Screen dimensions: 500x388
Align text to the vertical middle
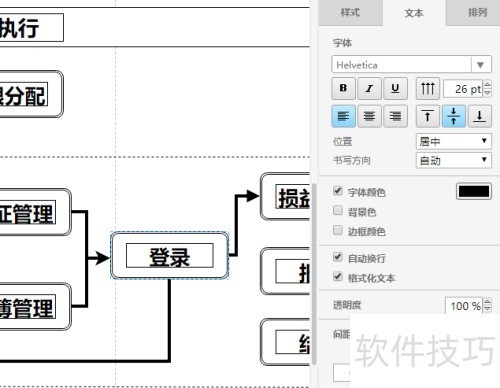click(454, 116)
